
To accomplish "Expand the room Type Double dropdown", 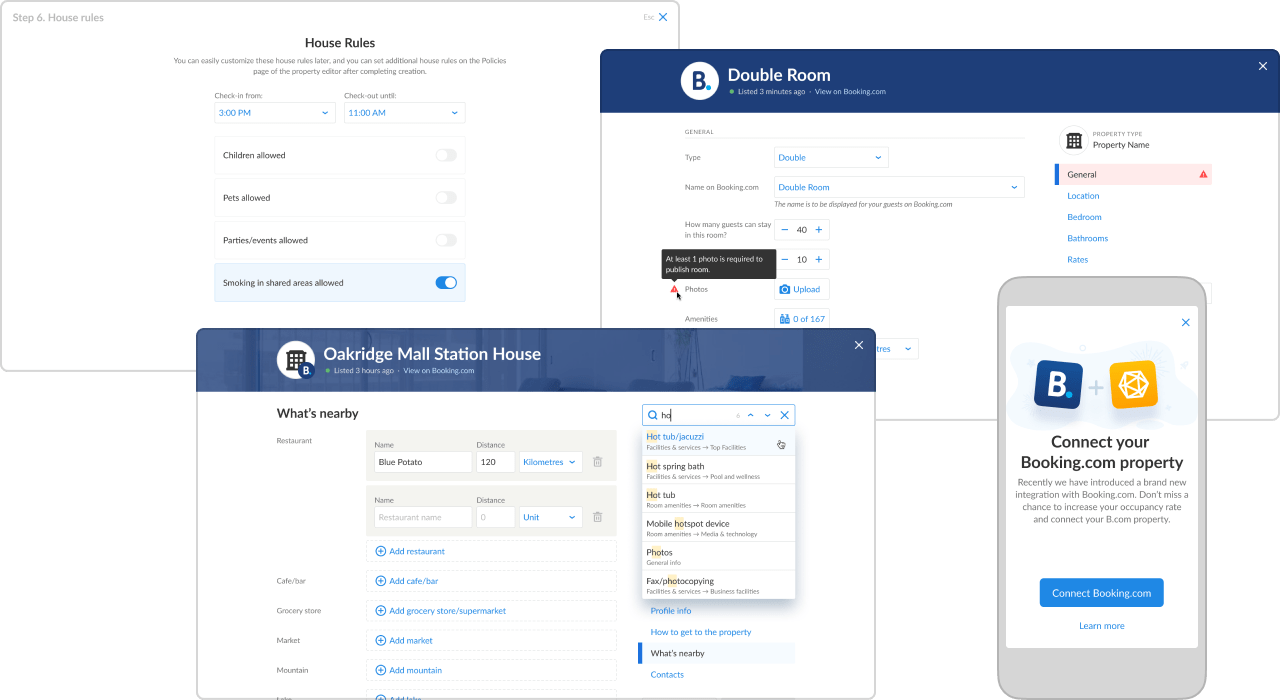I will click(x=830, y=158).
